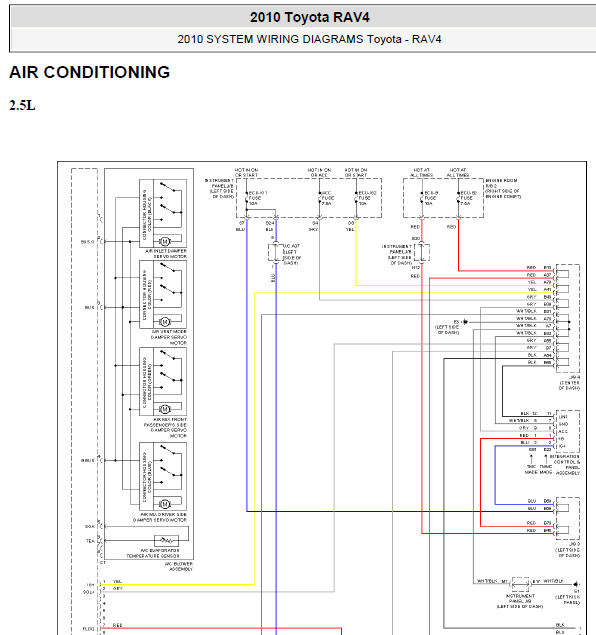Click the 'TMMC MADE' arrow label

(x=546, y=469)
